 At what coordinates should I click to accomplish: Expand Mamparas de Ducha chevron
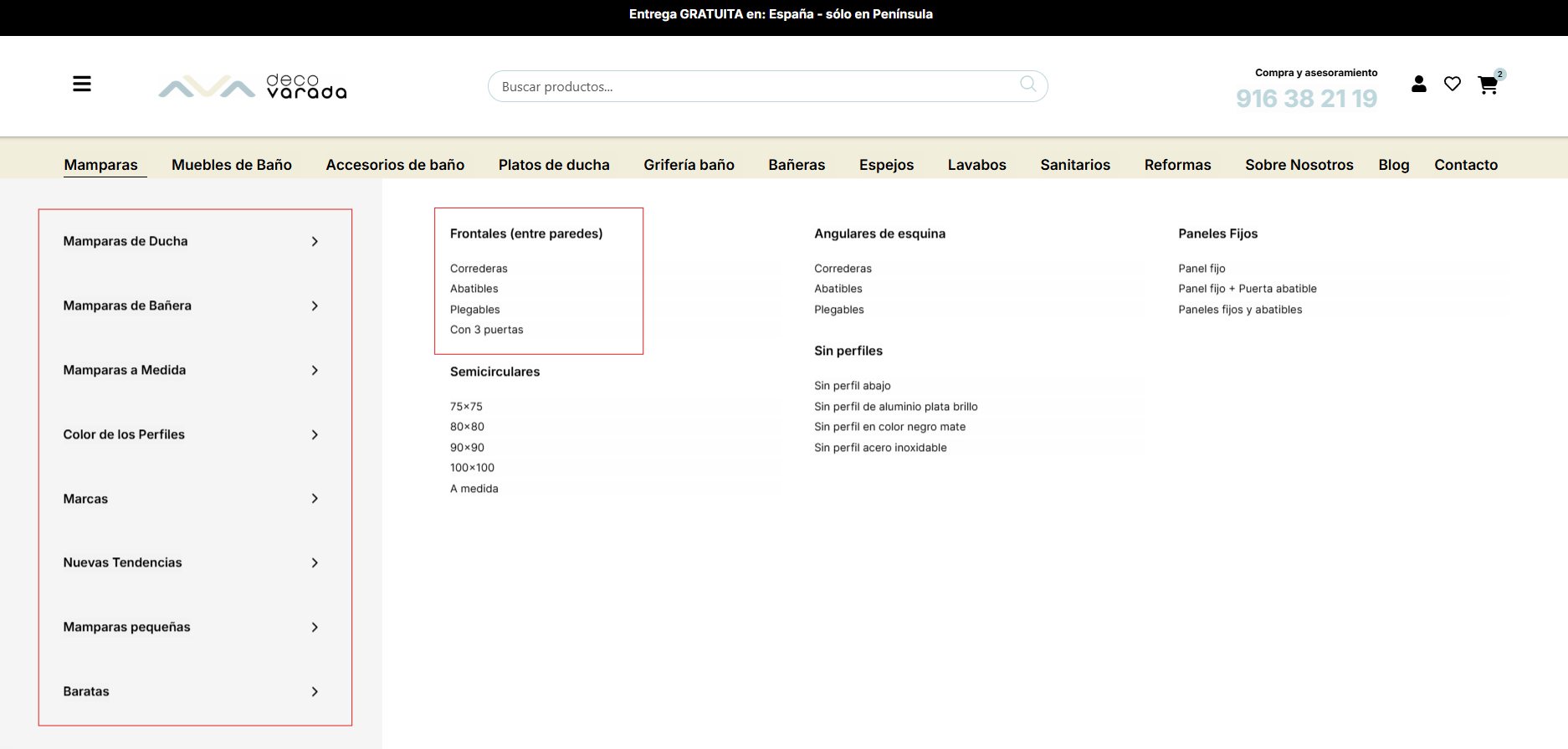[x=315, y=241]
